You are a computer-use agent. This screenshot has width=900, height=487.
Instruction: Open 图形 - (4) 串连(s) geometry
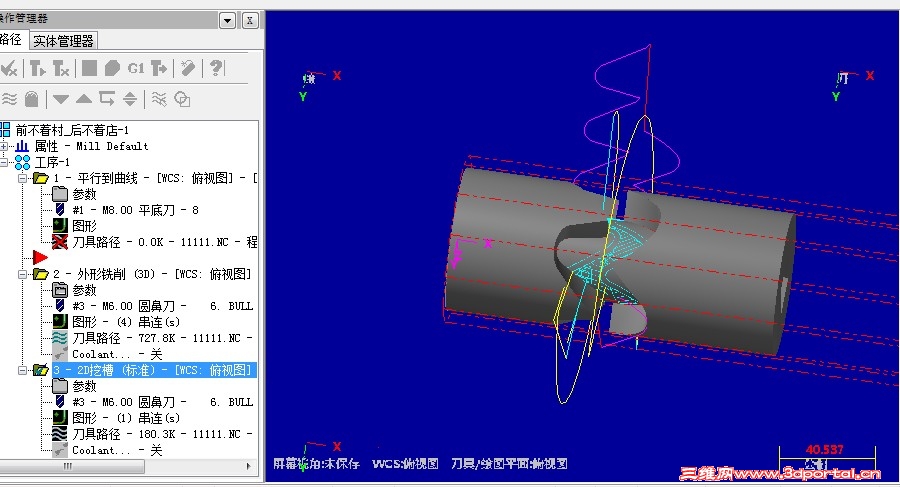point(126,322)
